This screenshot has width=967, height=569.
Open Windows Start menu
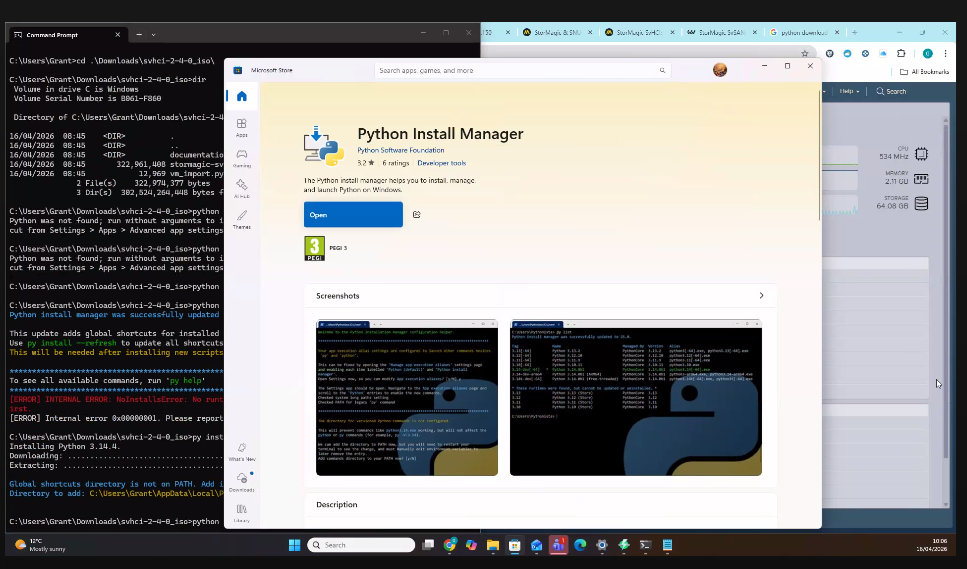[x=294, y=545]
